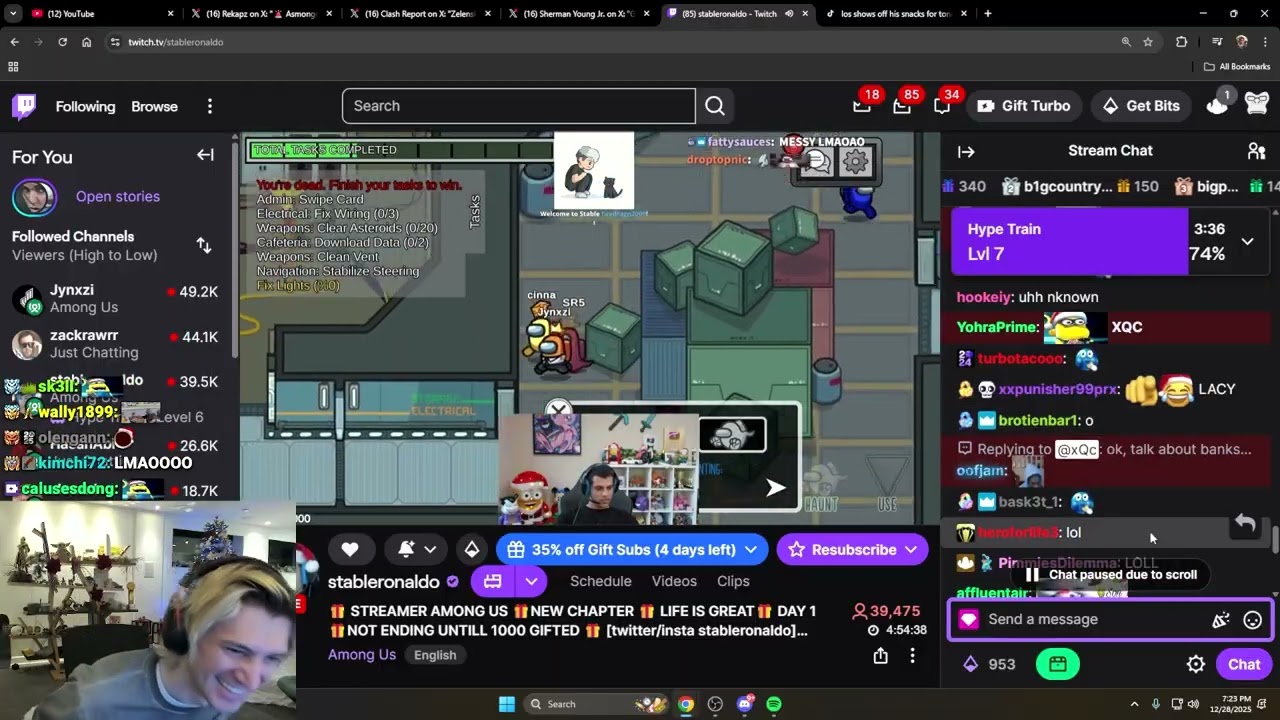This screenshot has height=720, width=1280.
Task: Click the Gift Turbo button
Action: point(1023,106)
